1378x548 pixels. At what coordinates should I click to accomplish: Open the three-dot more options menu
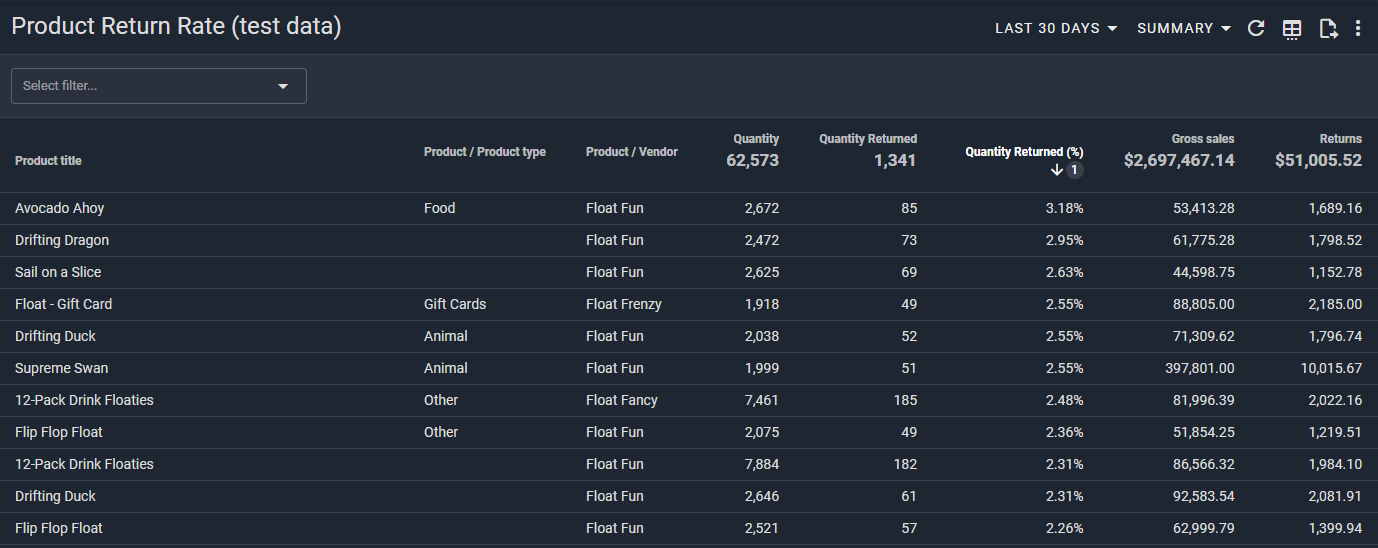pos(1358,29)
